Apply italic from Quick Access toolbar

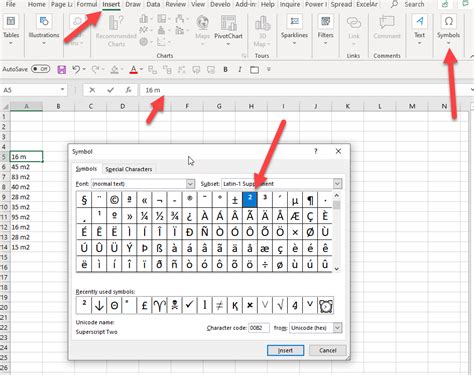click(240, 69)
